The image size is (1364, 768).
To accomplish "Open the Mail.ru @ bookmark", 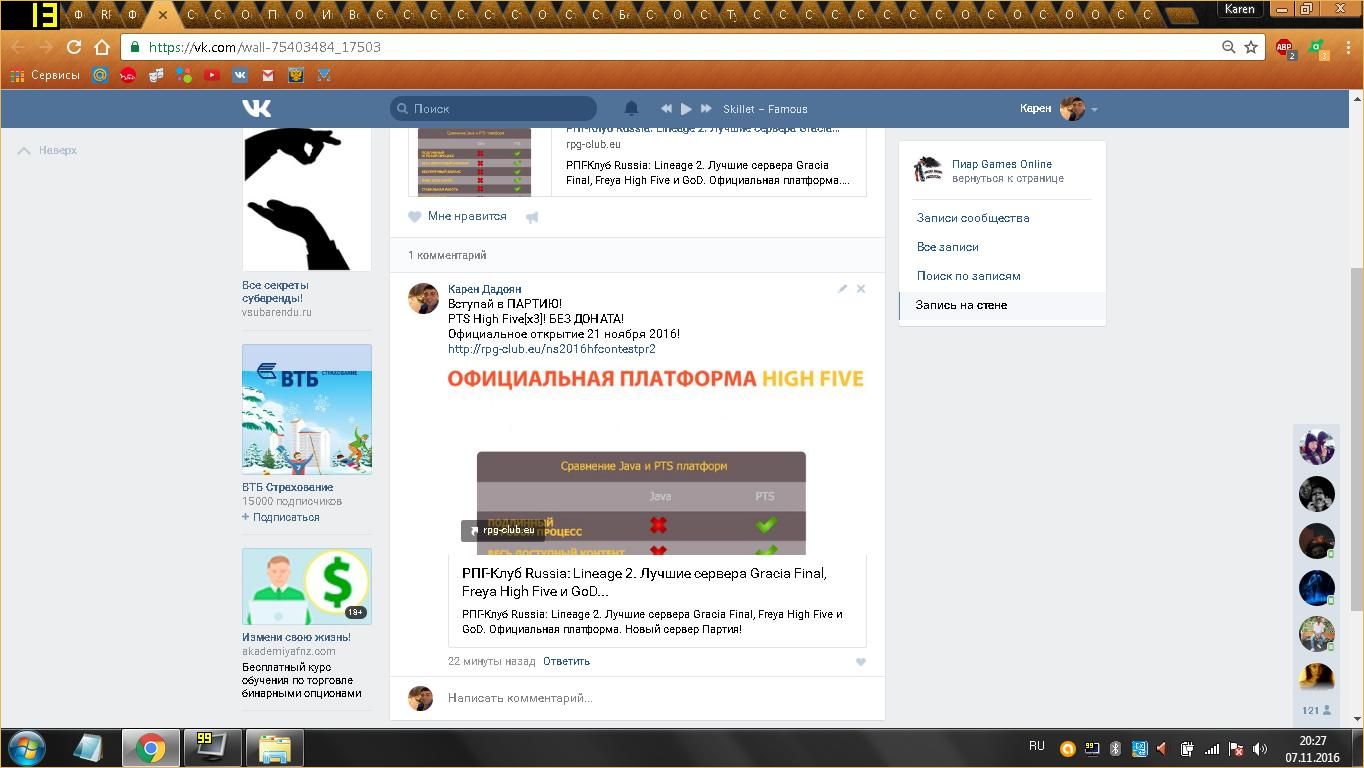I will [x=100, y=75].
